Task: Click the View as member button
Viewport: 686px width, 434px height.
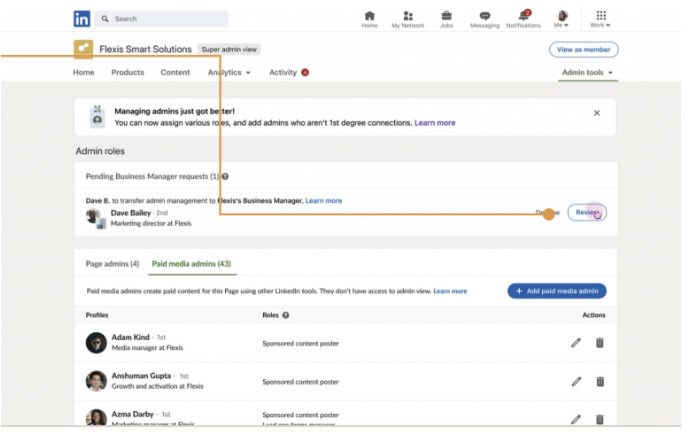Action: 583,49
